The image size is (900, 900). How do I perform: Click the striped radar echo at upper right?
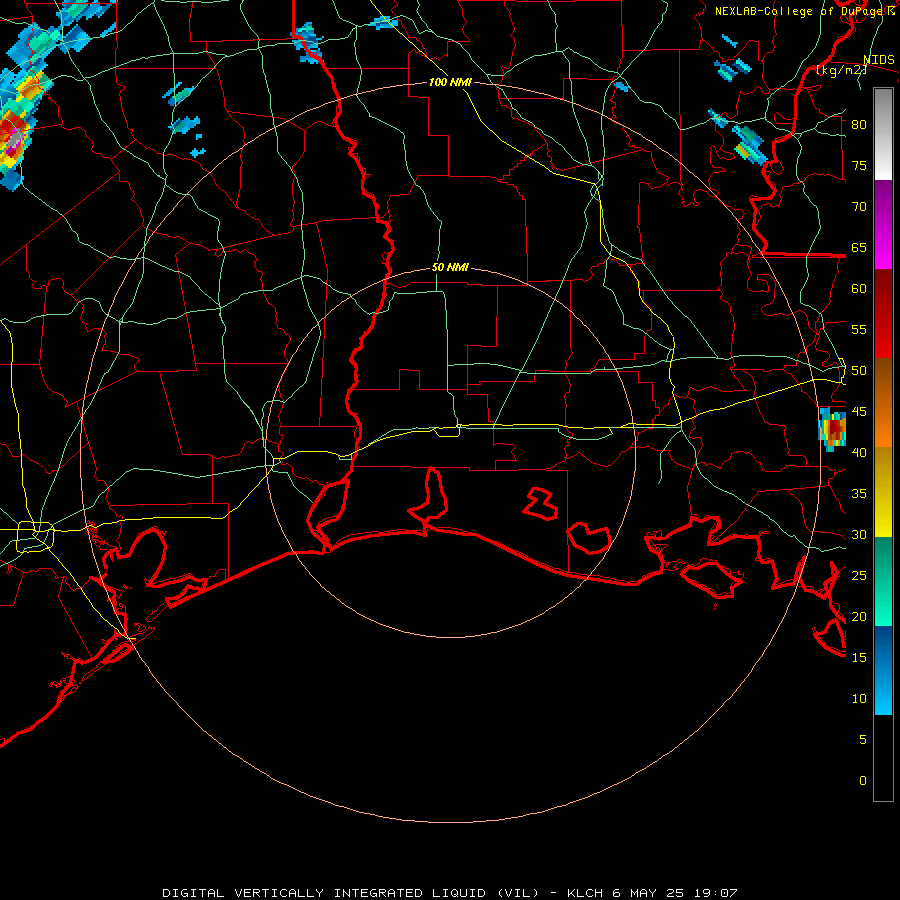pyautogui.click(x=748, y=143)
